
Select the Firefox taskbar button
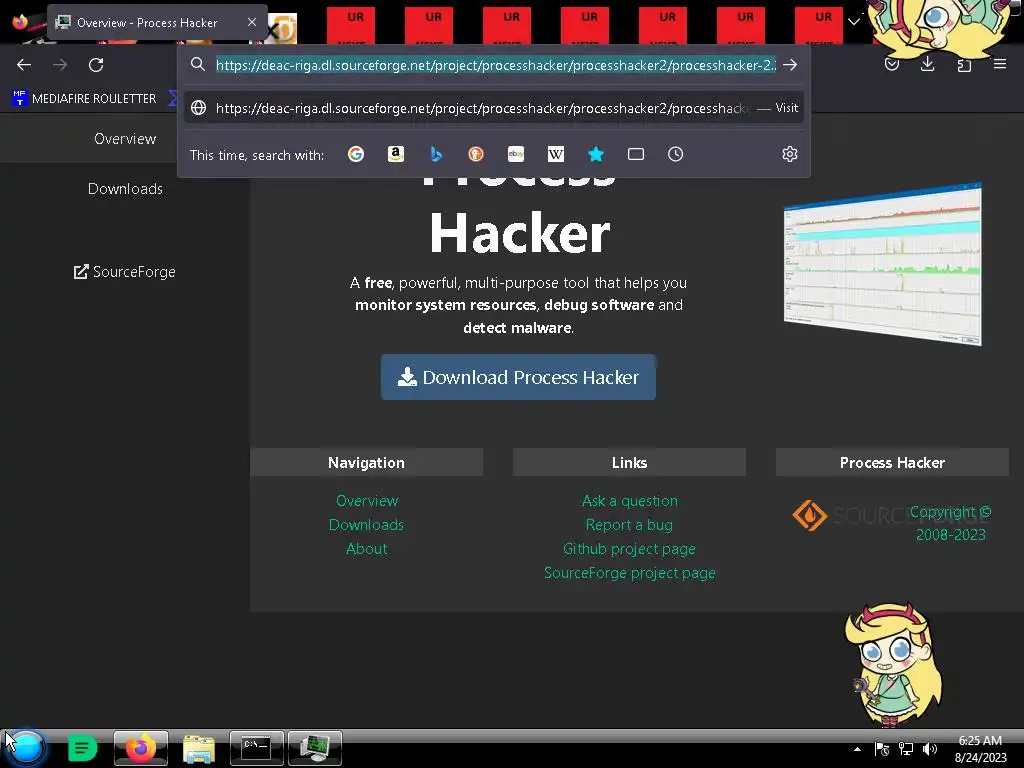141,748
